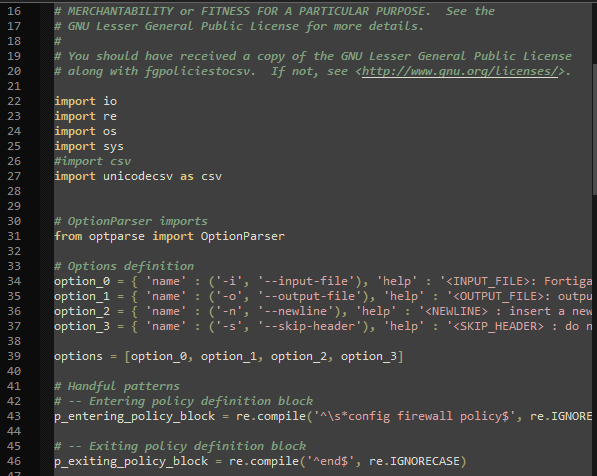Click the '# OptionParser imports' comment
Viewport: 597px width, 476px height.
pyautogui.click(x=131, y=221)
